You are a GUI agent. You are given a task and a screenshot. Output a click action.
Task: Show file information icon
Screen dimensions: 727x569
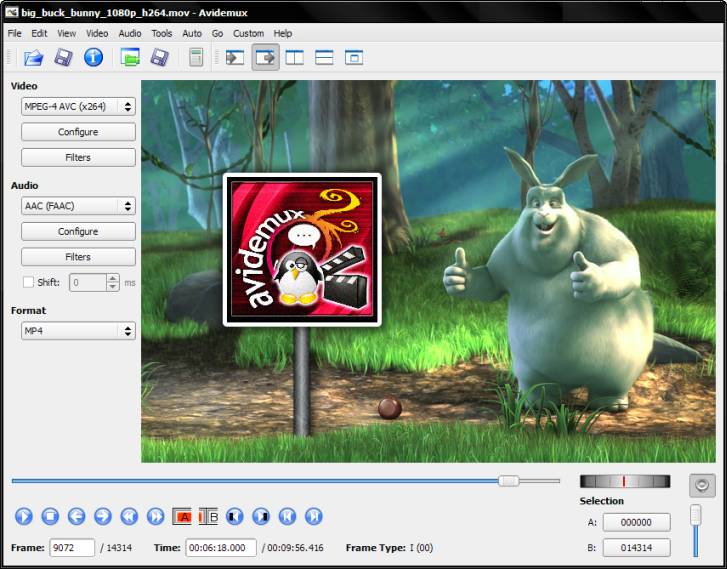[93, 58]
